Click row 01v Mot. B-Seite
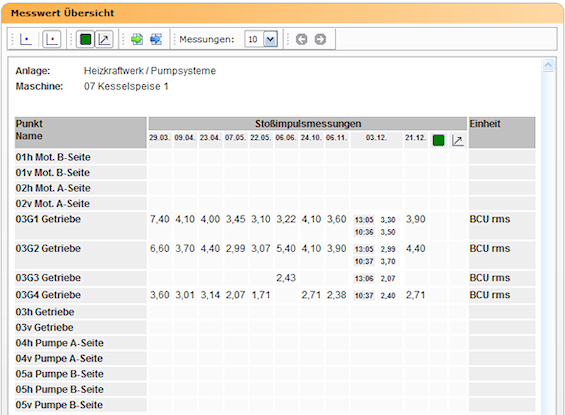The width and height of the screenshot is (565, 415). tap(275, 173)
